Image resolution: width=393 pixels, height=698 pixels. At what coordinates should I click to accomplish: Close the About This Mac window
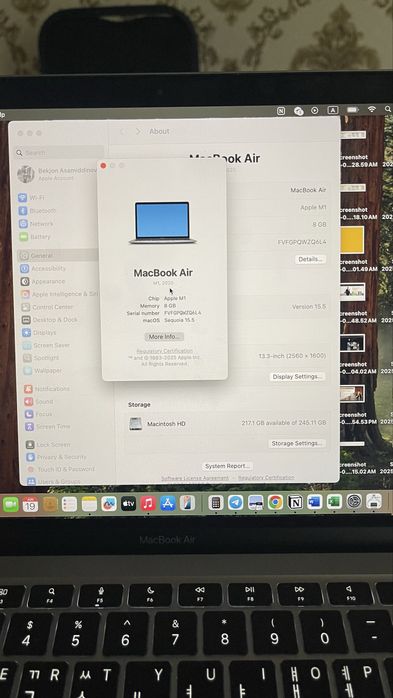point(103,166)
